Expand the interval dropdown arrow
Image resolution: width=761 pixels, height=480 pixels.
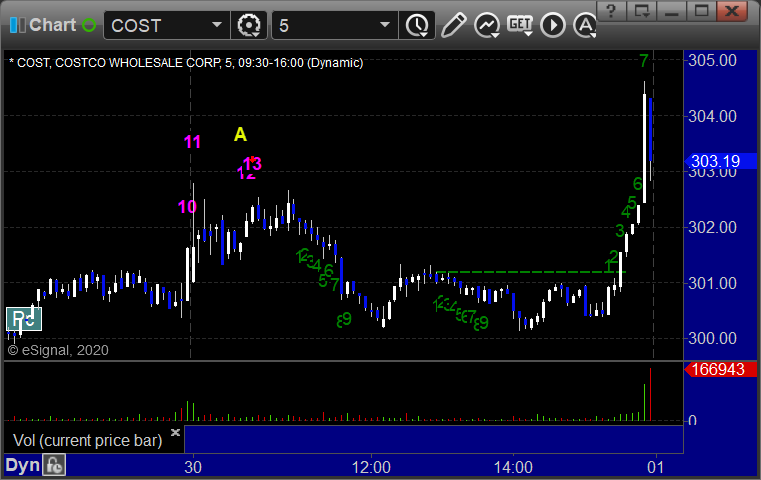(x=385, y=25)
